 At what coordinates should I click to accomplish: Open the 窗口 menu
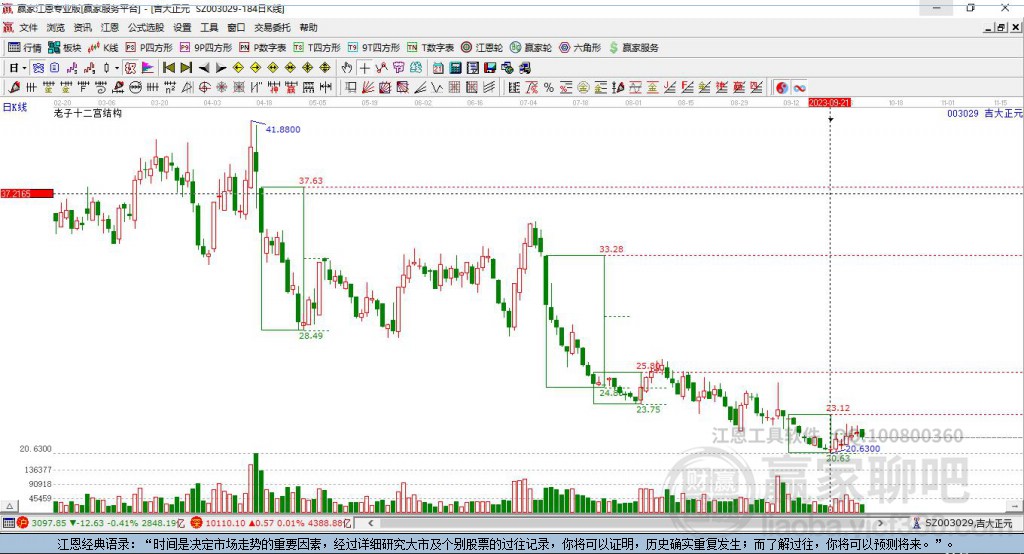pos(236,27)
